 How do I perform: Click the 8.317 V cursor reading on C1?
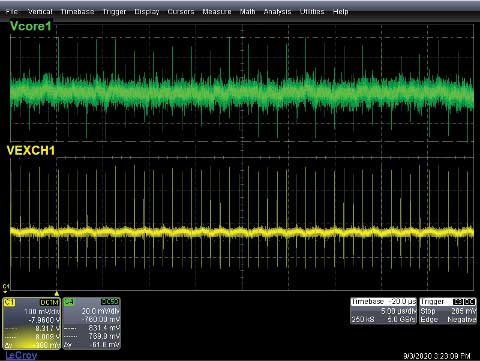tap(48, 328)
